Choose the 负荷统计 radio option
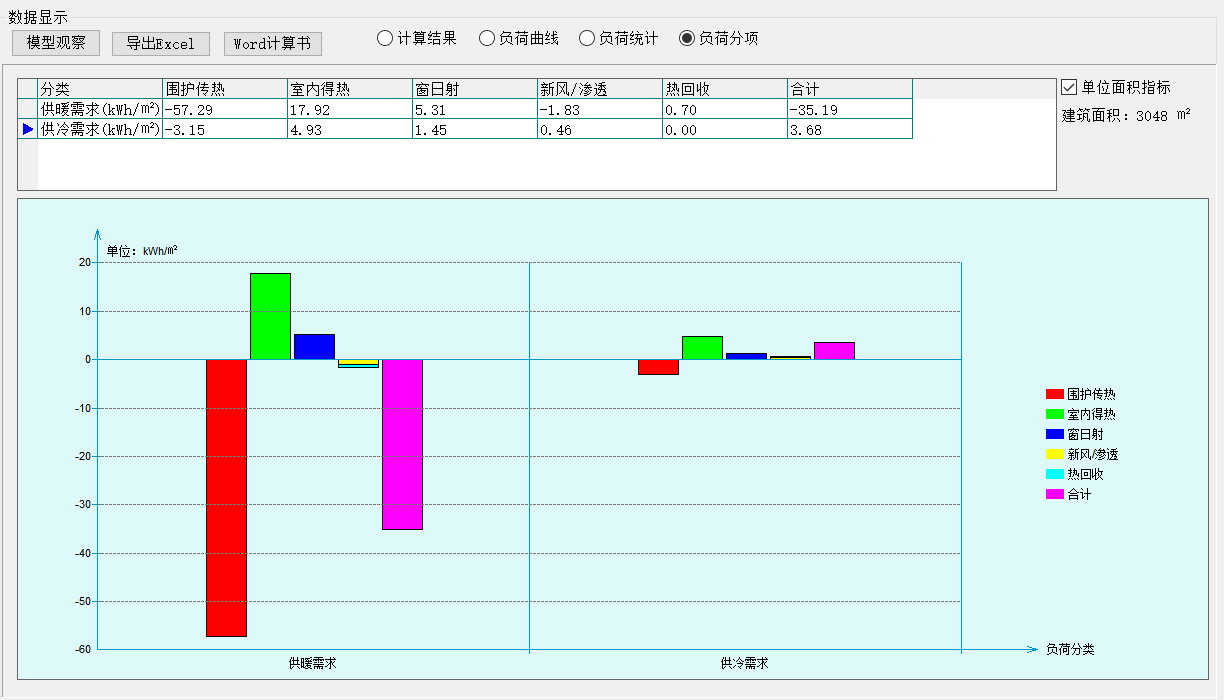Viewport: 1224px width, 700px height. pyautogui.click(x=587, y=38)
